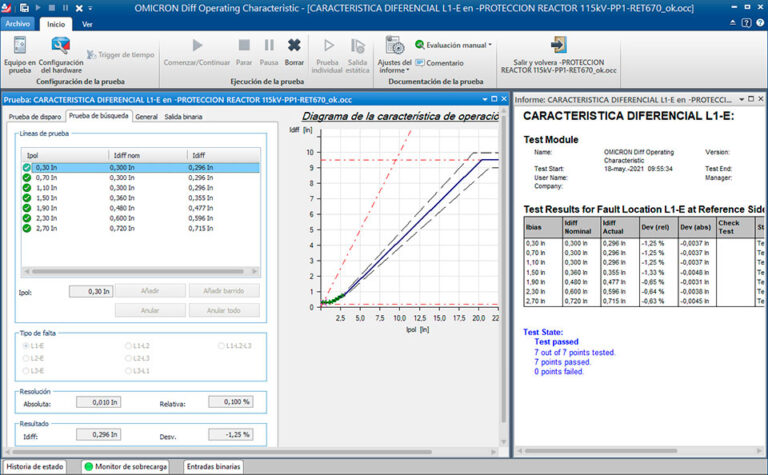The width and height of the screenshot is (768, 475).
Task: Select L1-L2-L3 fault type radio button
Action: (x=221, y=346)
